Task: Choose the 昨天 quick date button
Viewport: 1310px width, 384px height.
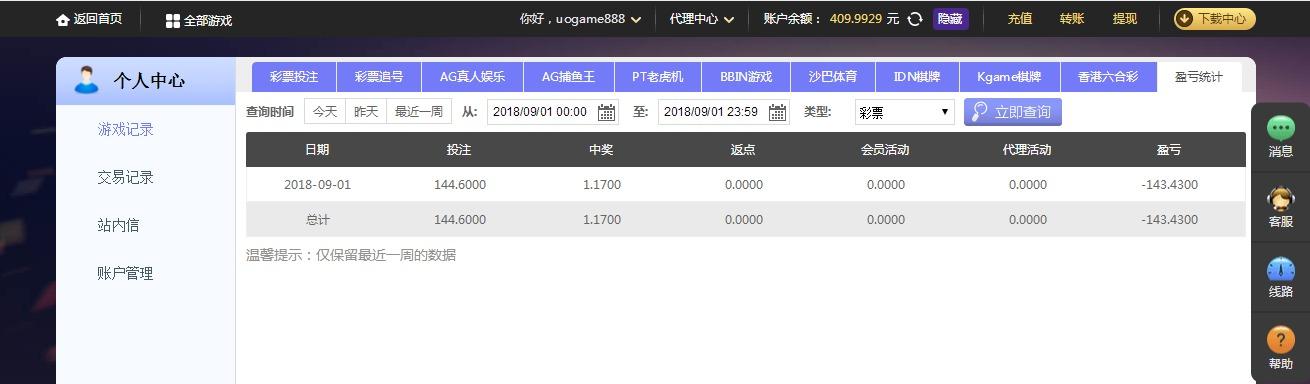Action: click(366, 112)
